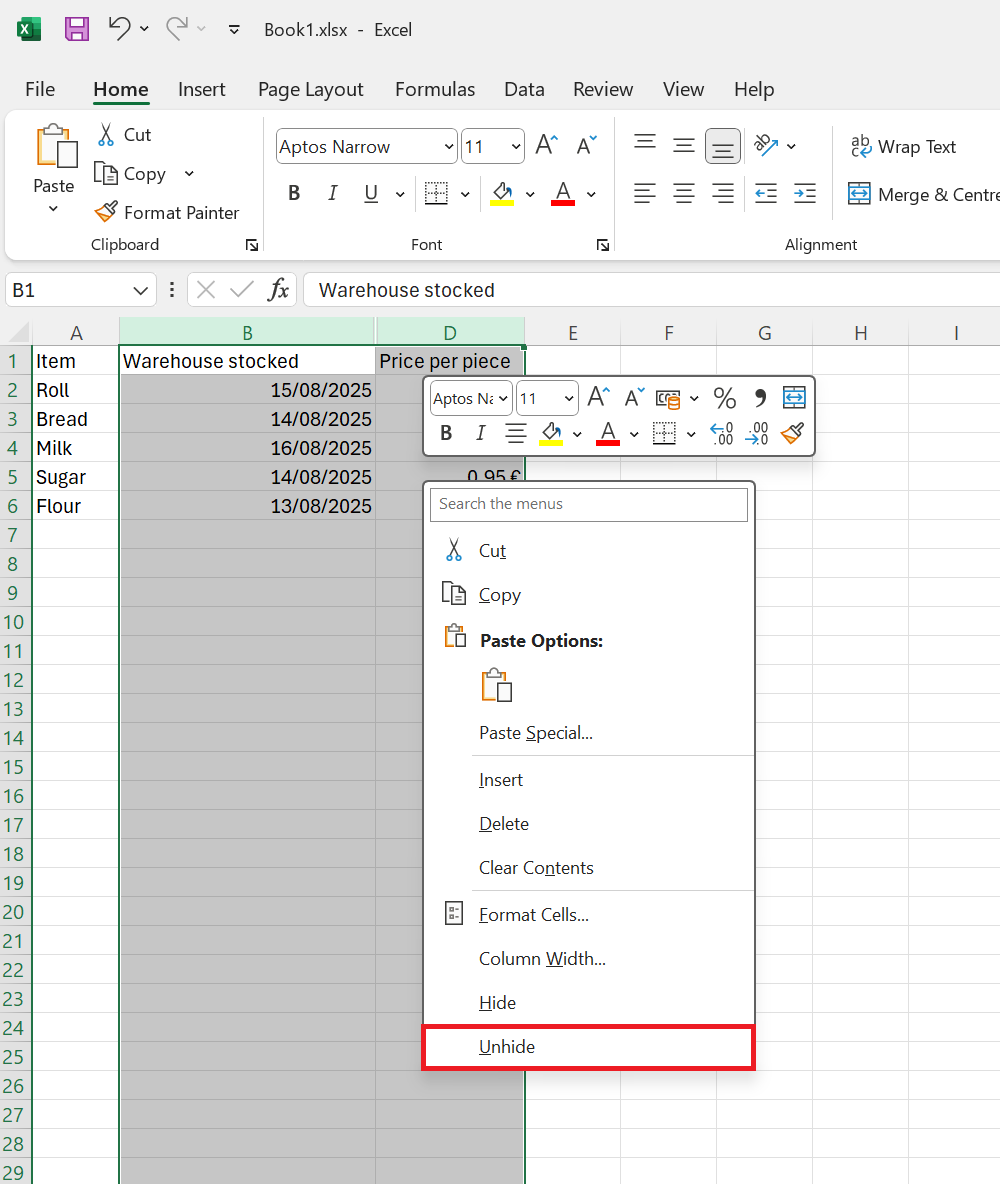
Task: Open the View tab
Action: click(x=684, y=89)
